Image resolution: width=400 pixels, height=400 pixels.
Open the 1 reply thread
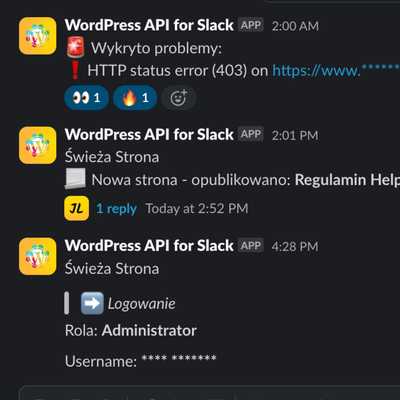pyautogui.click(x=116, y=209)
